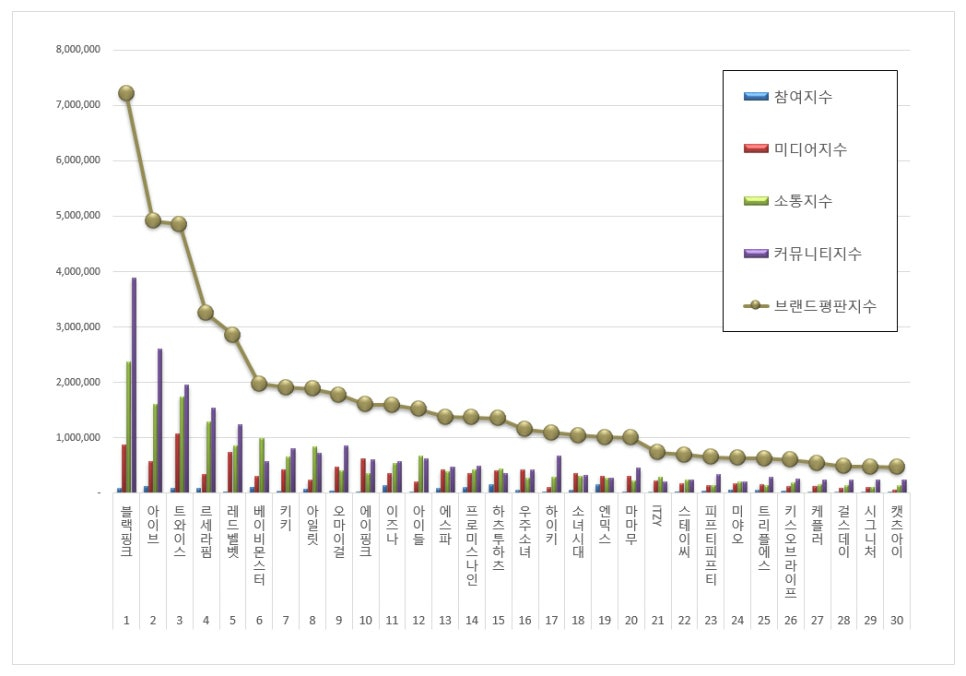Viewport: 966px width, 676px height.
Task: Select the 8,000,000 y-axis label
Action: [x=84, y=50]
